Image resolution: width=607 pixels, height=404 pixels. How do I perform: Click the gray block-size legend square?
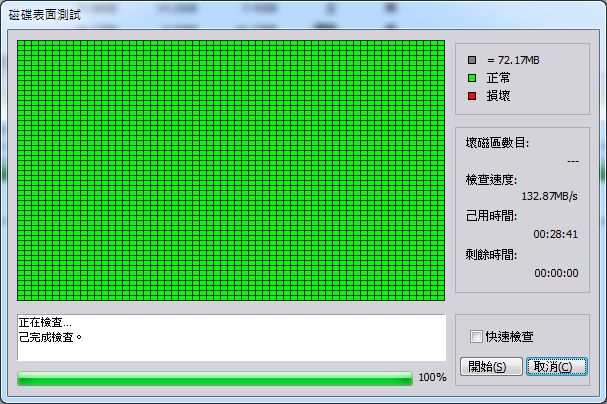pyautogui.click(x=472, y=61)
